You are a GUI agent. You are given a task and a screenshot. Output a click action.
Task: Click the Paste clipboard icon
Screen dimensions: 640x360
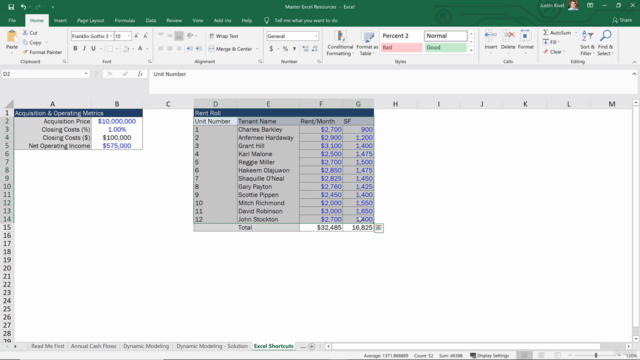[12, 36]
